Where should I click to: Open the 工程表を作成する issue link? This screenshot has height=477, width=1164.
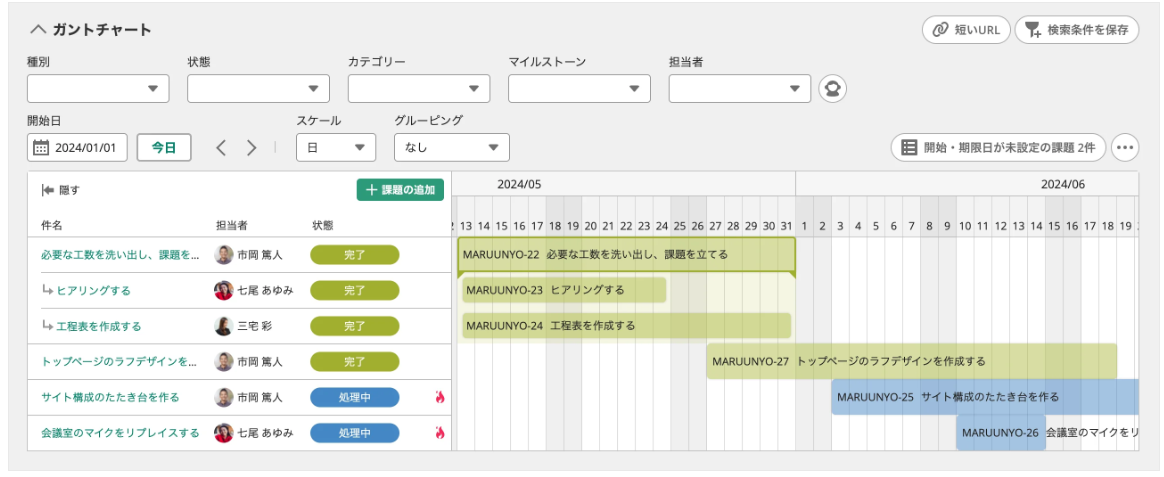[x=99, y=326]
